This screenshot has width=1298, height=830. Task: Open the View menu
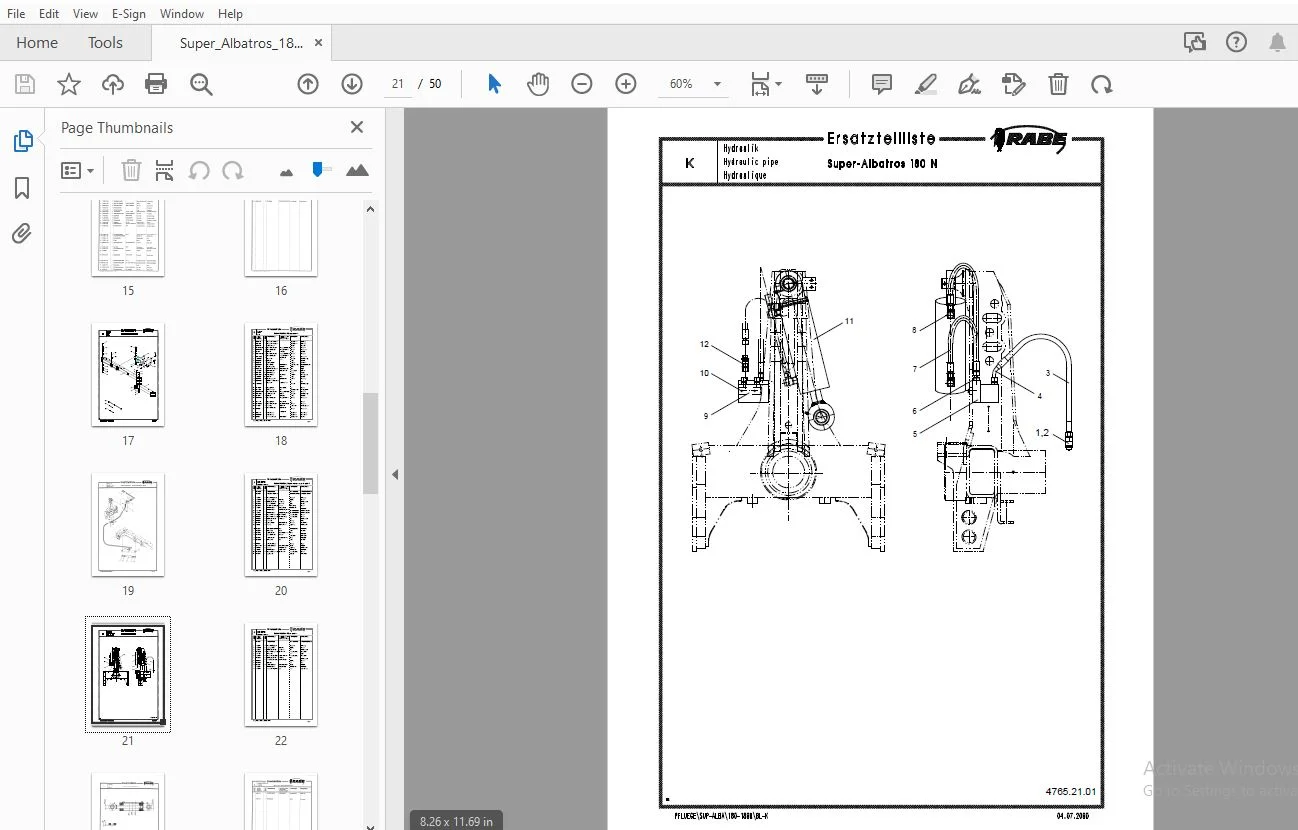pyautogui.click(x=86, y=14)
